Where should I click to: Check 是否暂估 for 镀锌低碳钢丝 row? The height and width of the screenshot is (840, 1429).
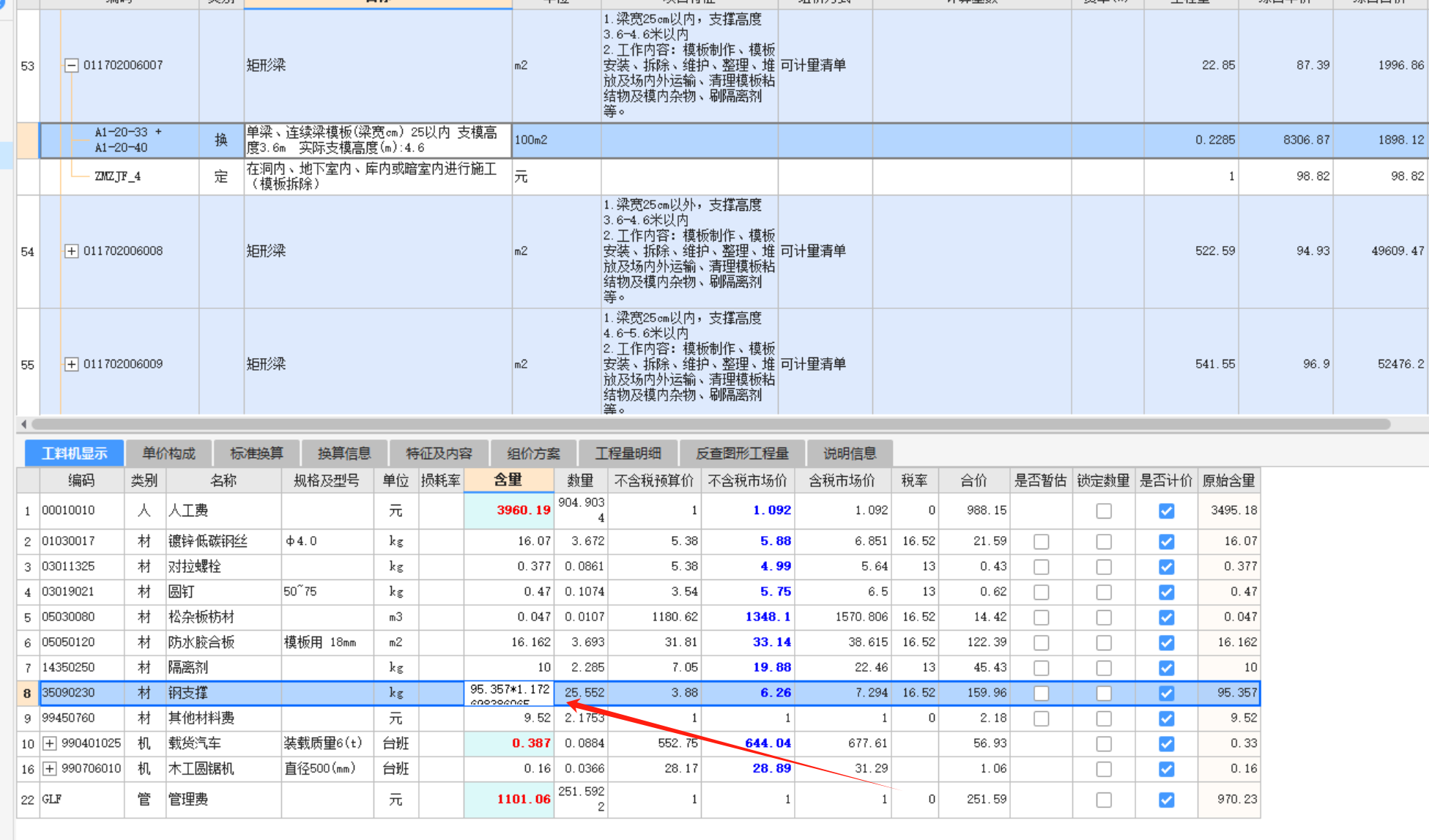point(1041,541)
